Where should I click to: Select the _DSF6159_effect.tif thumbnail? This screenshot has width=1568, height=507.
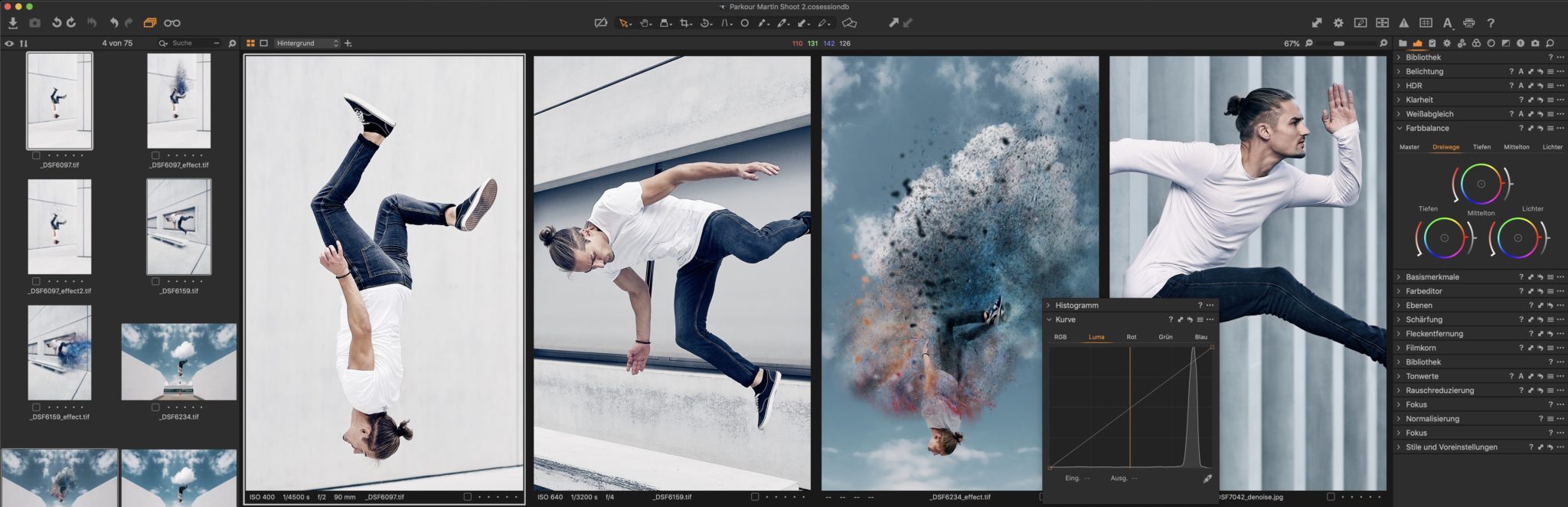[x=60, y=353]
